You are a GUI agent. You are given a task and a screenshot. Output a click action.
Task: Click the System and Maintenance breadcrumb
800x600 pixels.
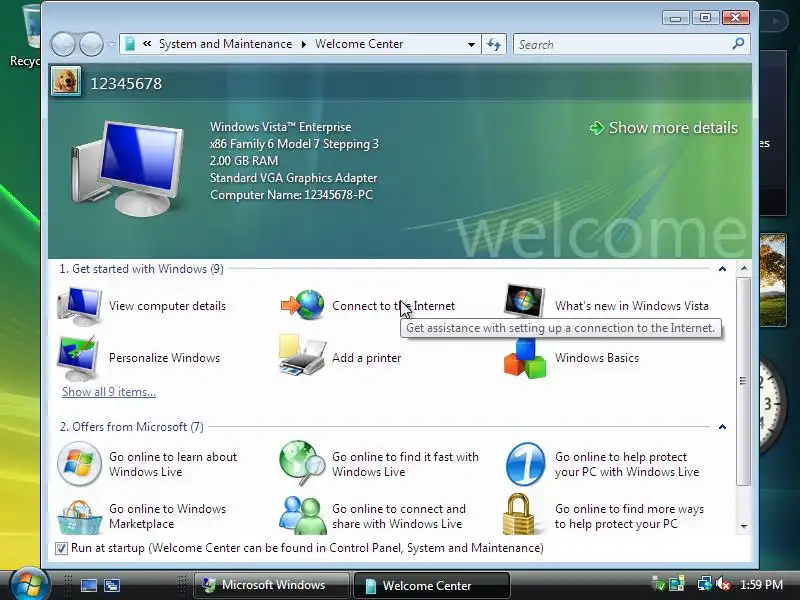coord(226,44)
